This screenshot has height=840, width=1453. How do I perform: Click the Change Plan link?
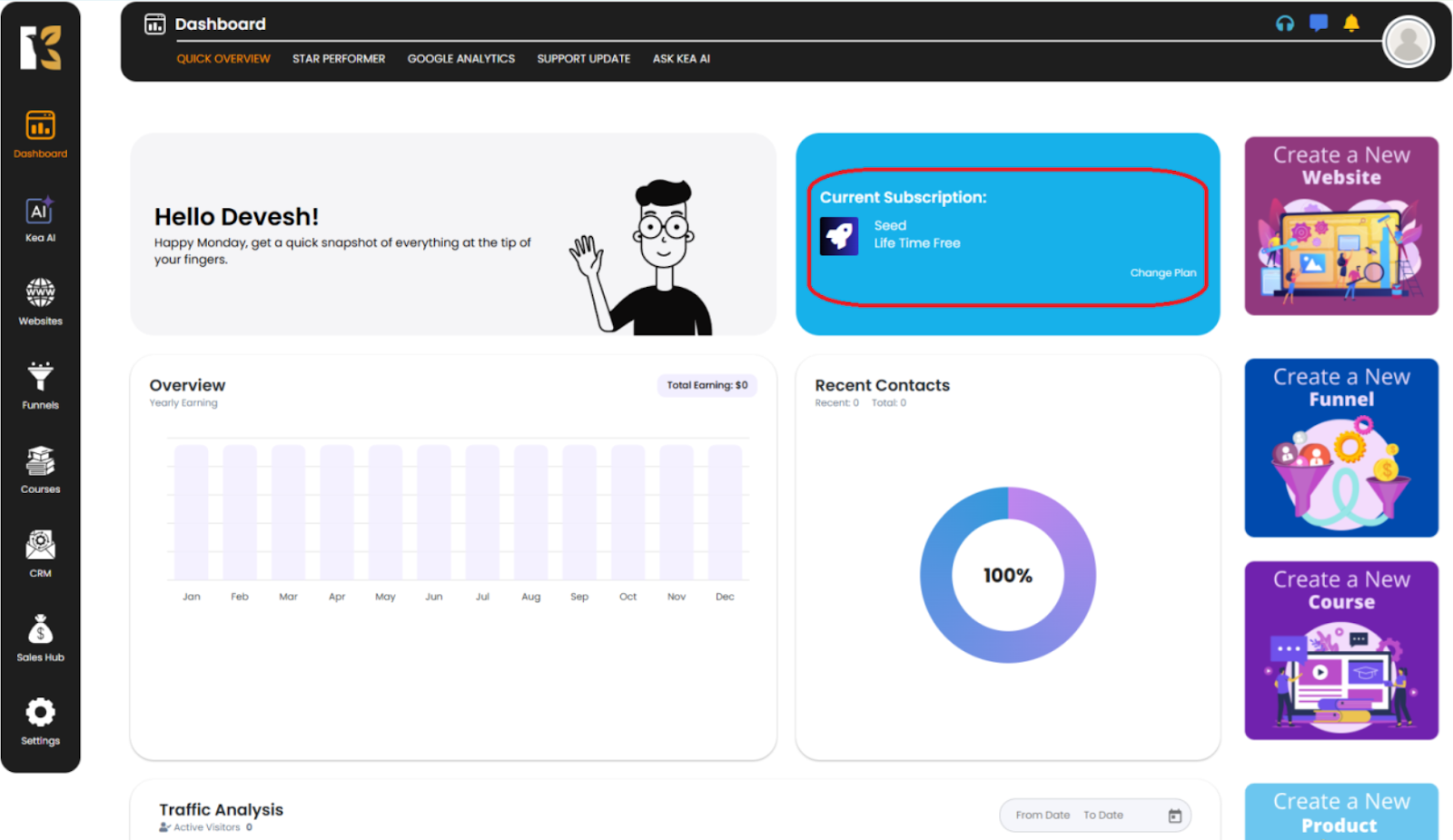[x=1162, y=272]
